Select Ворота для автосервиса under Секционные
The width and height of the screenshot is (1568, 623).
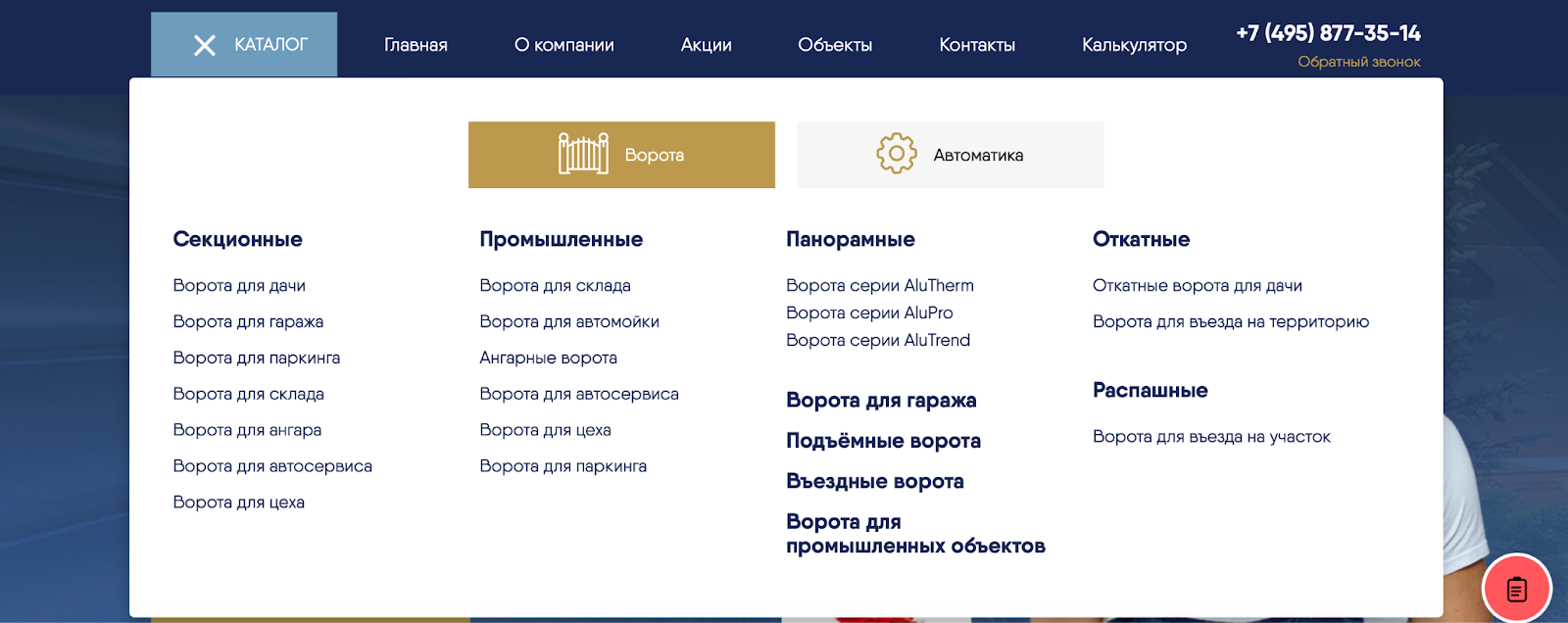pyautogui.click(x=272, y=466)
